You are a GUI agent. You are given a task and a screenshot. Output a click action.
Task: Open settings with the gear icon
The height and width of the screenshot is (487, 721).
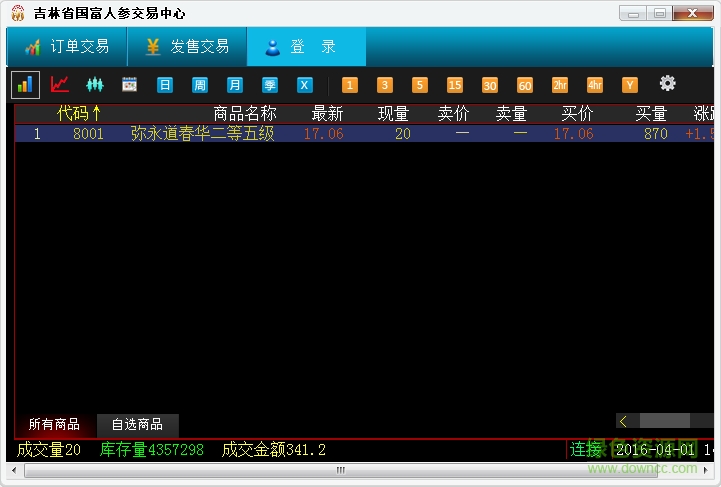[667, 84]
